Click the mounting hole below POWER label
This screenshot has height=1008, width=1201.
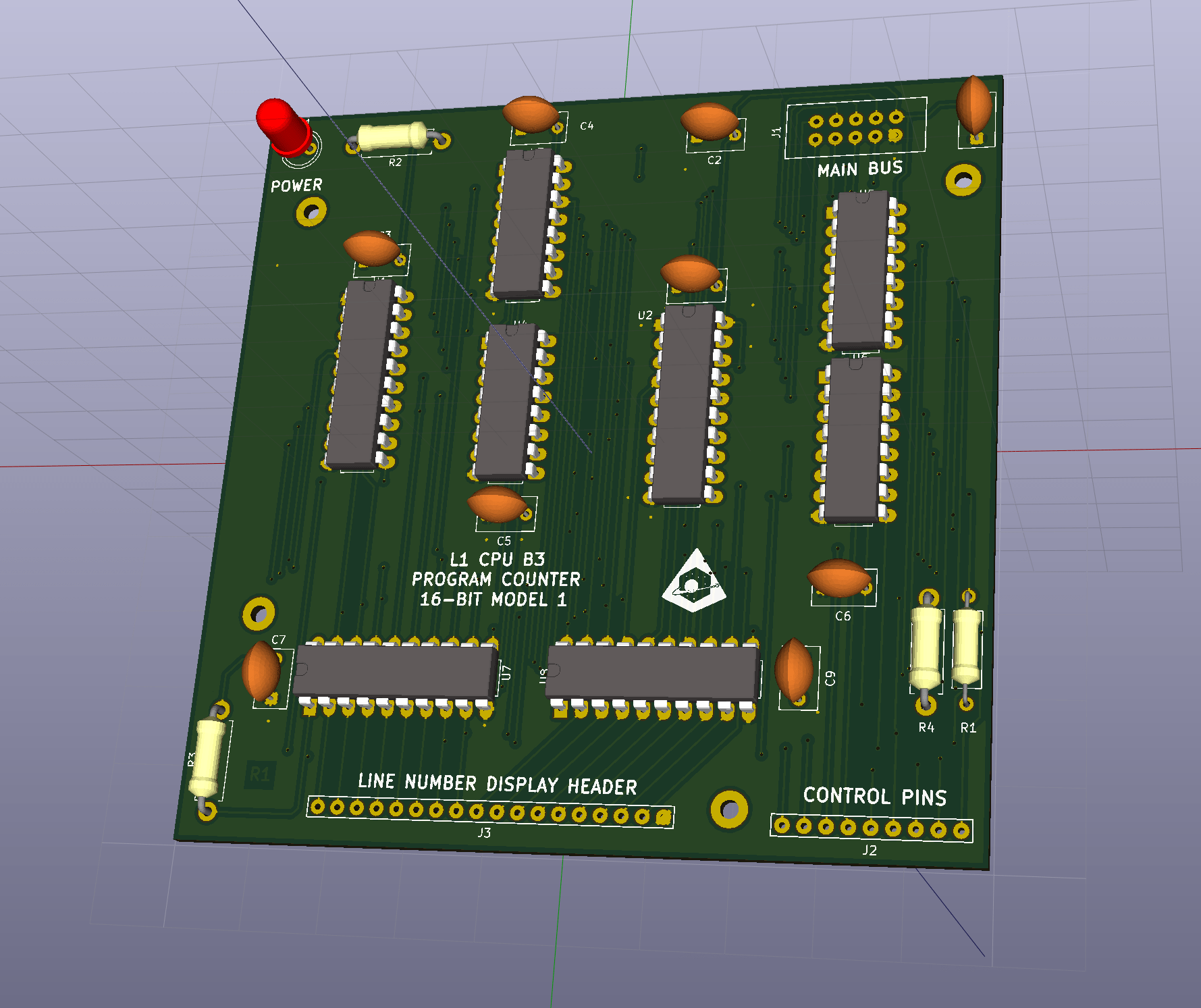click(312, 213)
